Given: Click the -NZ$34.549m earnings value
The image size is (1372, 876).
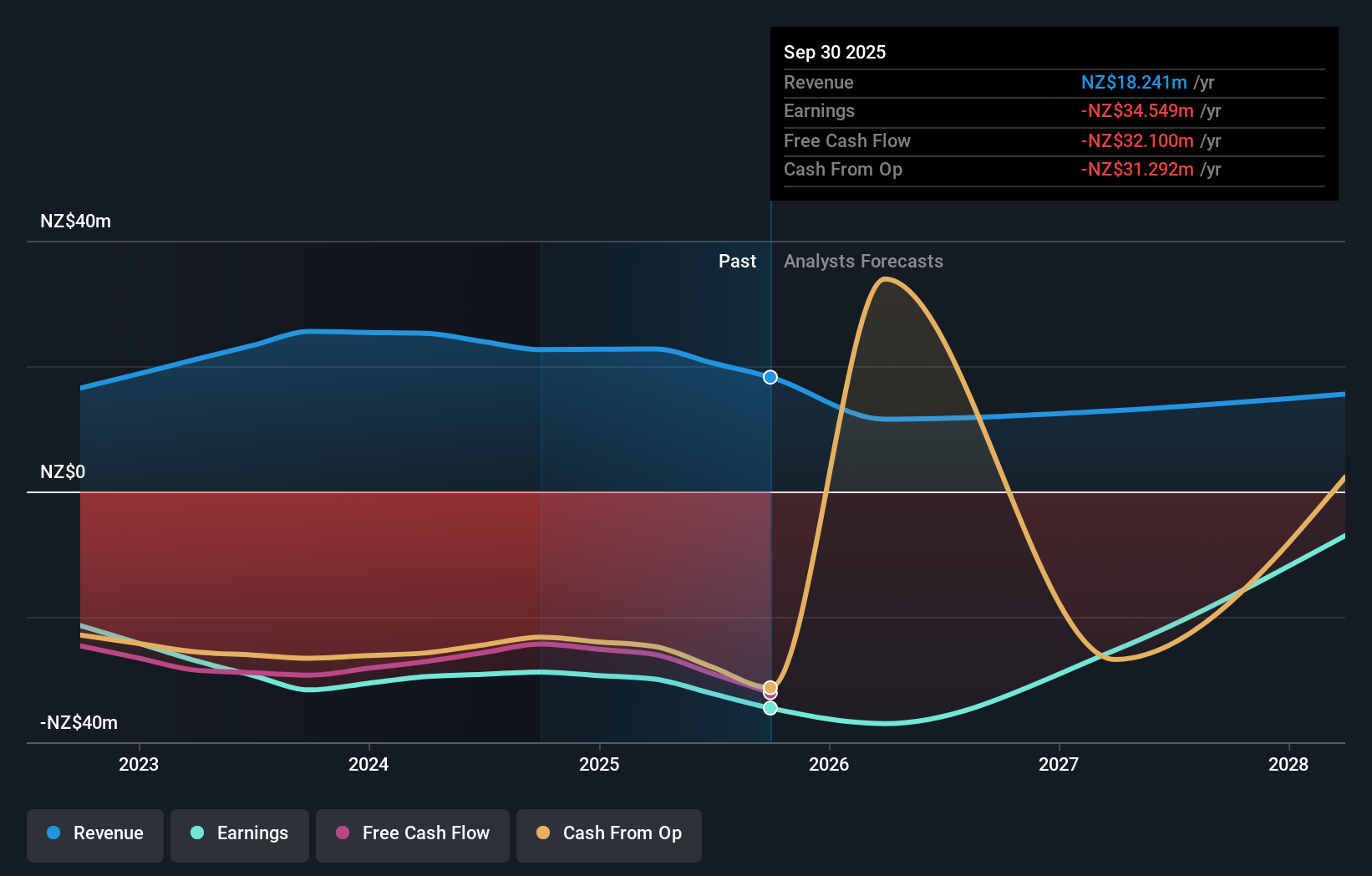Looking at the screenshot, I should coord(1137,111).
